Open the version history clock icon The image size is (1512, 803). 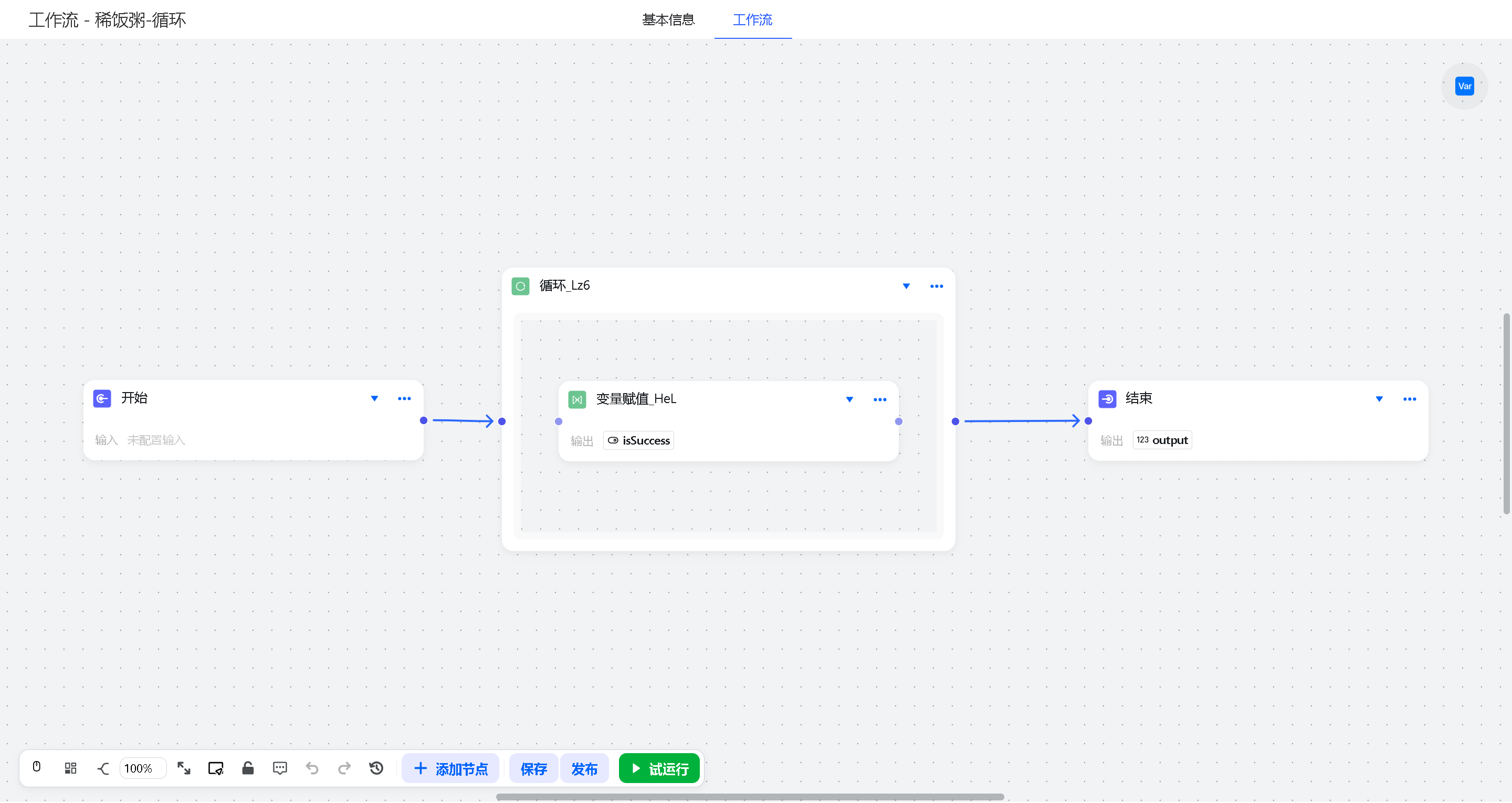tap(376, 768)
